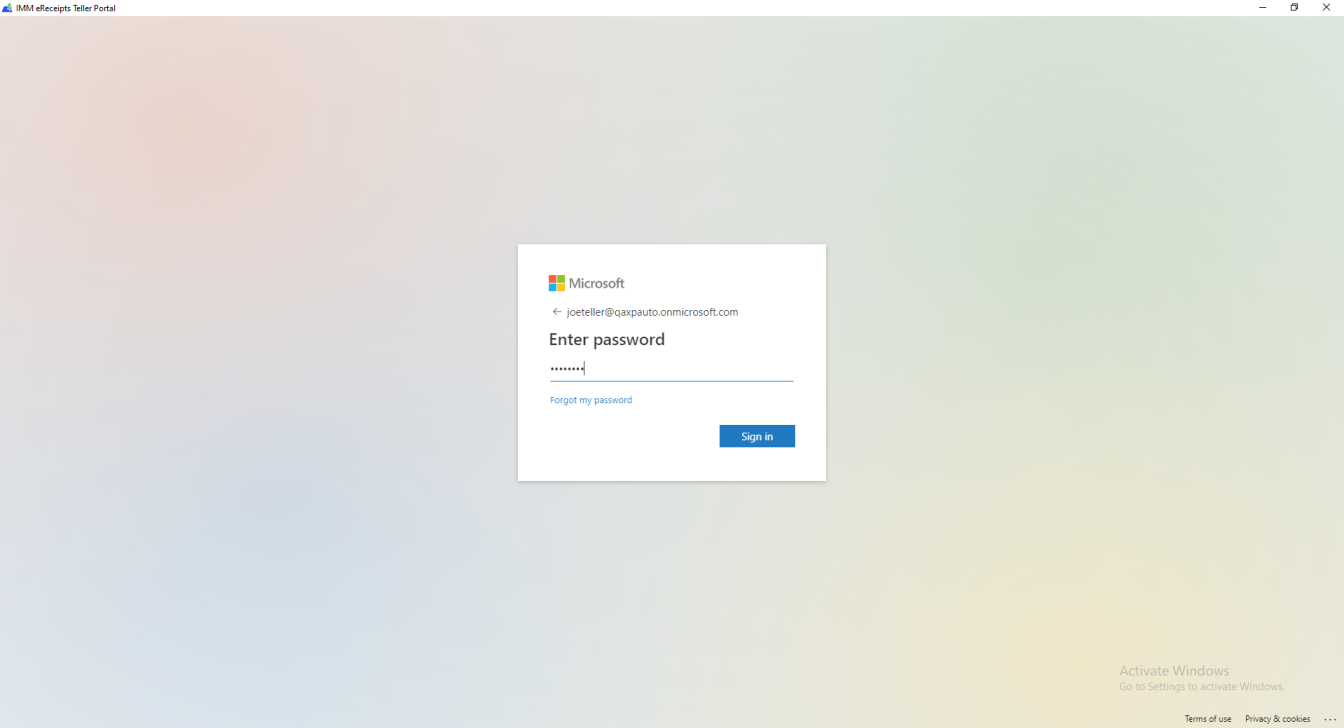Open the Terms of use link
This screenshot has width=1344, height=728.
point(1208,719)
